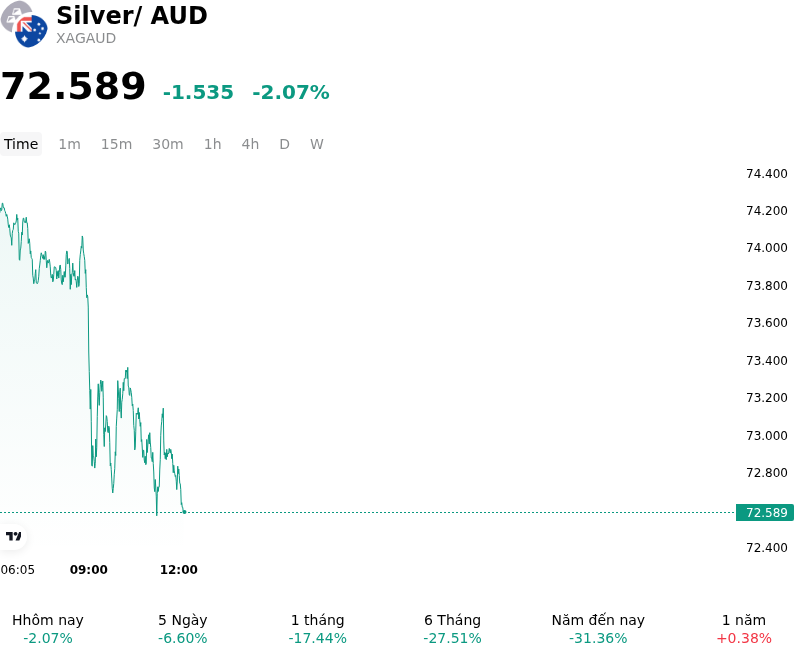Select the Time interval tab
The width and height of the screenshot is (800, 658).
(21, 144)
